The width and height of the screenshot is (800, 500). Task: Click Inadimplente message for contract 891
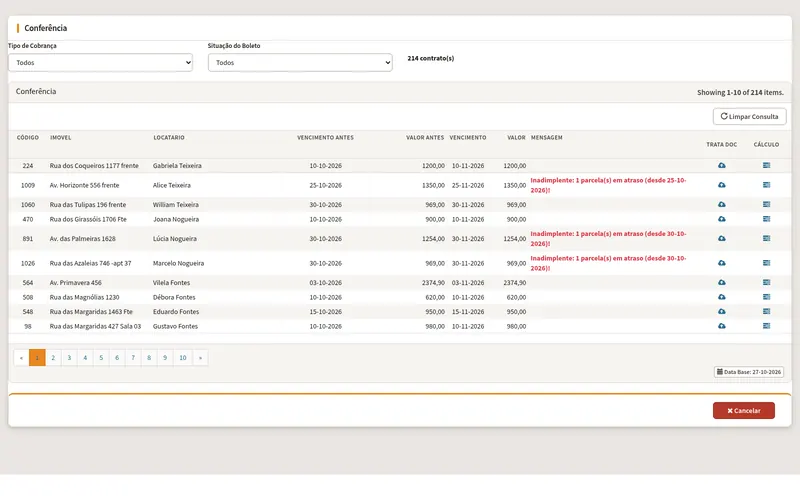[608, 239]
